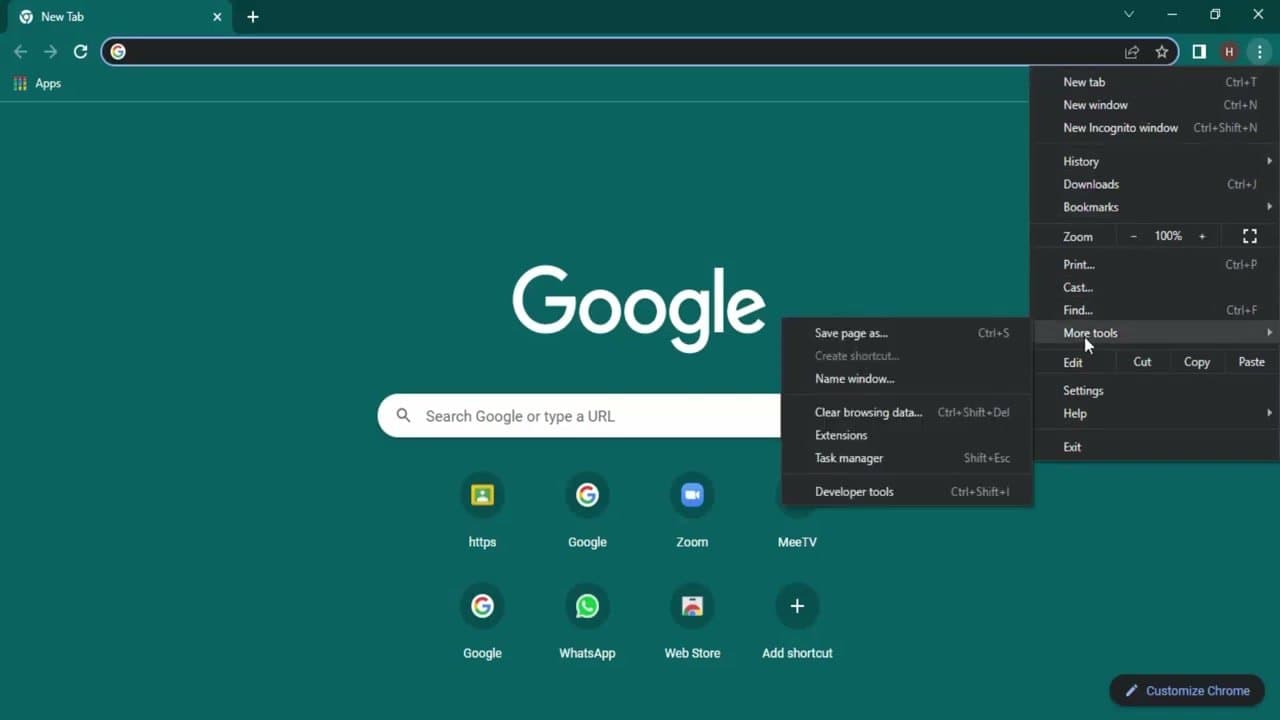Open the share this page icon
The width and height of the screenshot is (1280, 720).
1132,51
